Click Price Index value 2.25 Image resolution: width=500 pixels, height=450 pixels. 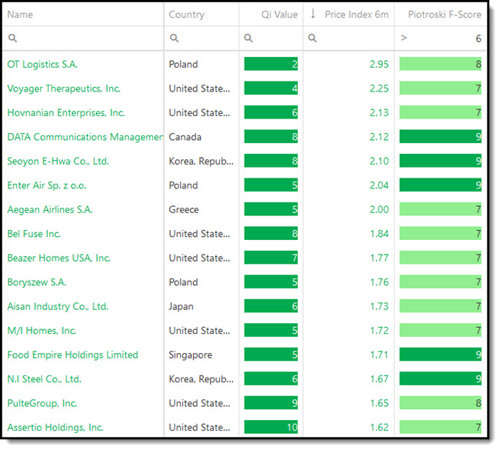tap(379, 88)
